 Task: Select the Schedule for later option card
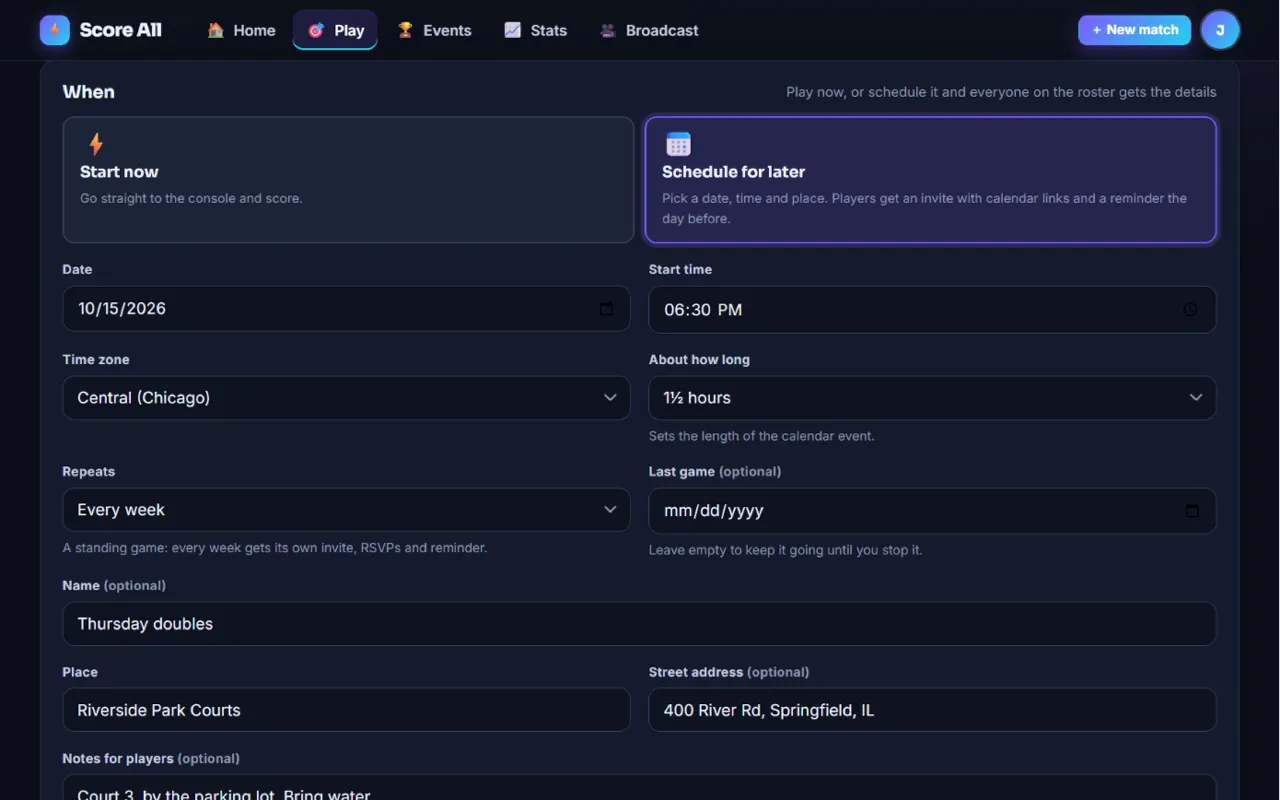(931, 180)
